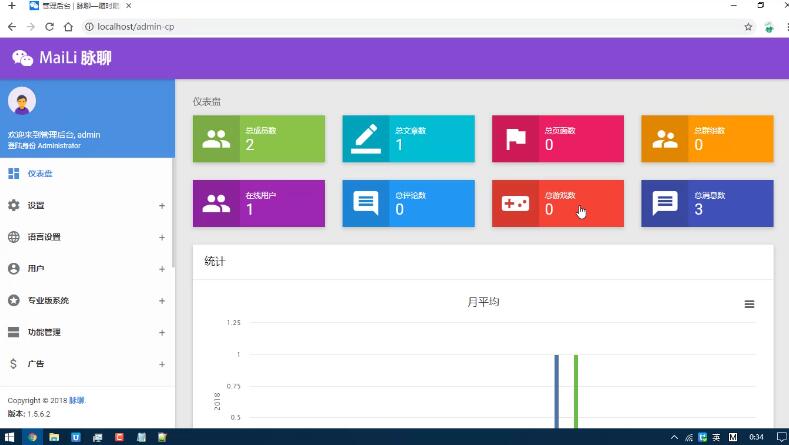Click the green members icon in 总成员数 card

[216, 139]
